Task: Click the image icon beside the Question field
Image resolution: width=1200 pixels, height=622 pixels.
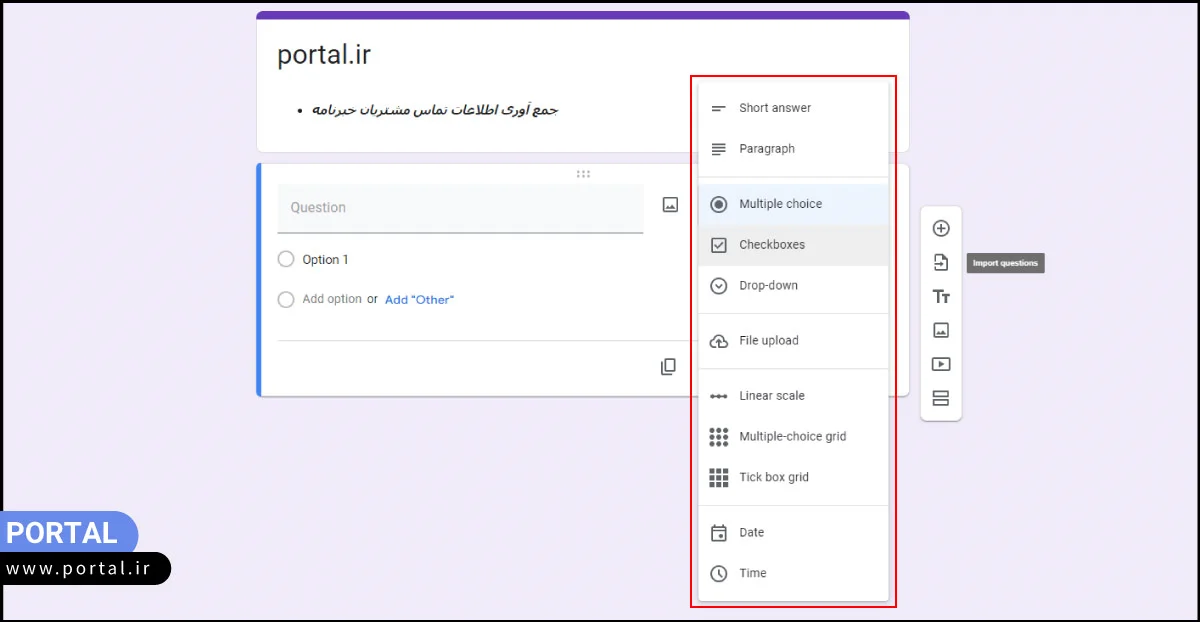Action: [670, 203]
